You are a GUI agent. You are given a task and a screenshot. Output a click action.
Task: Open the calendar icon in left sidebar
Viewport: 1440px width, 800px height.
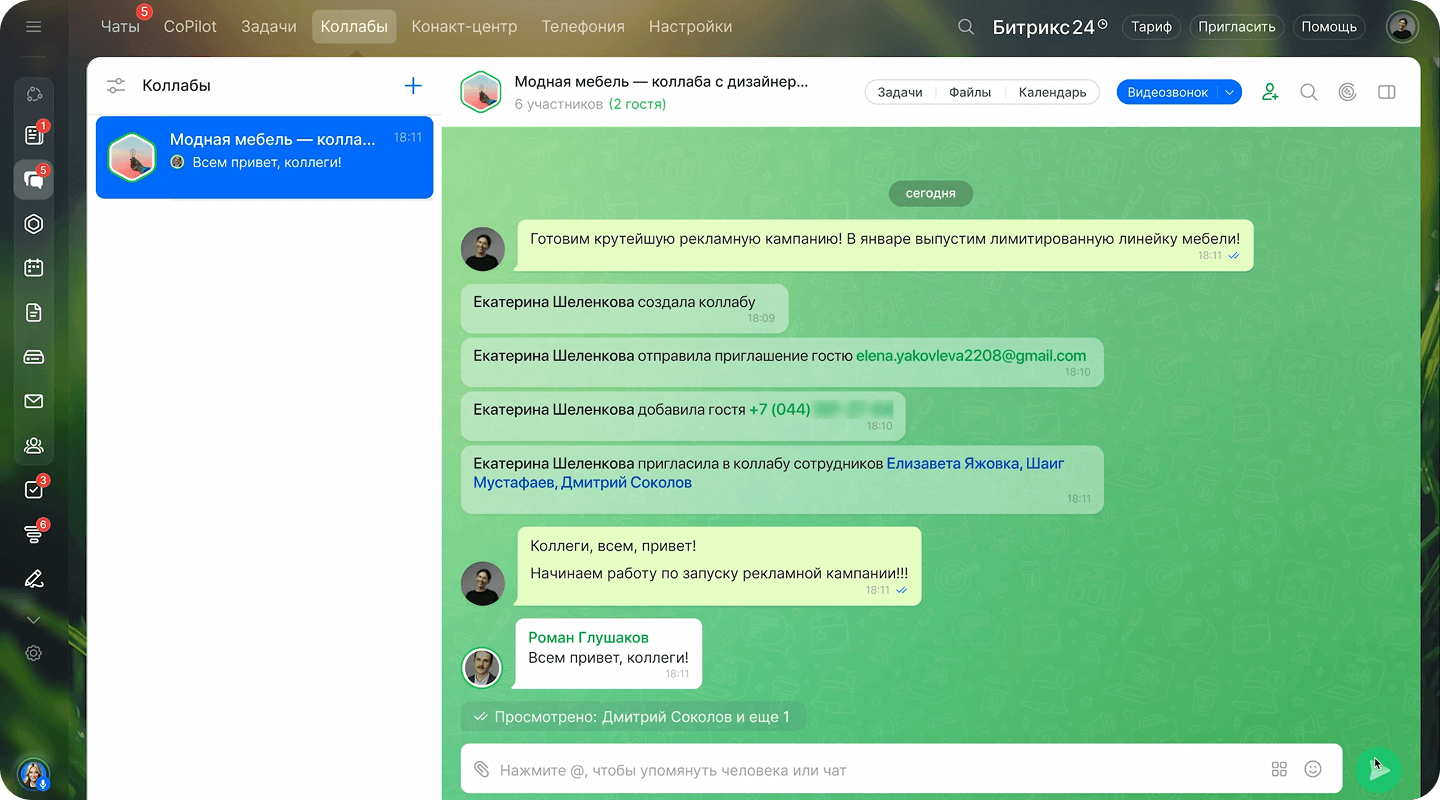34,268
